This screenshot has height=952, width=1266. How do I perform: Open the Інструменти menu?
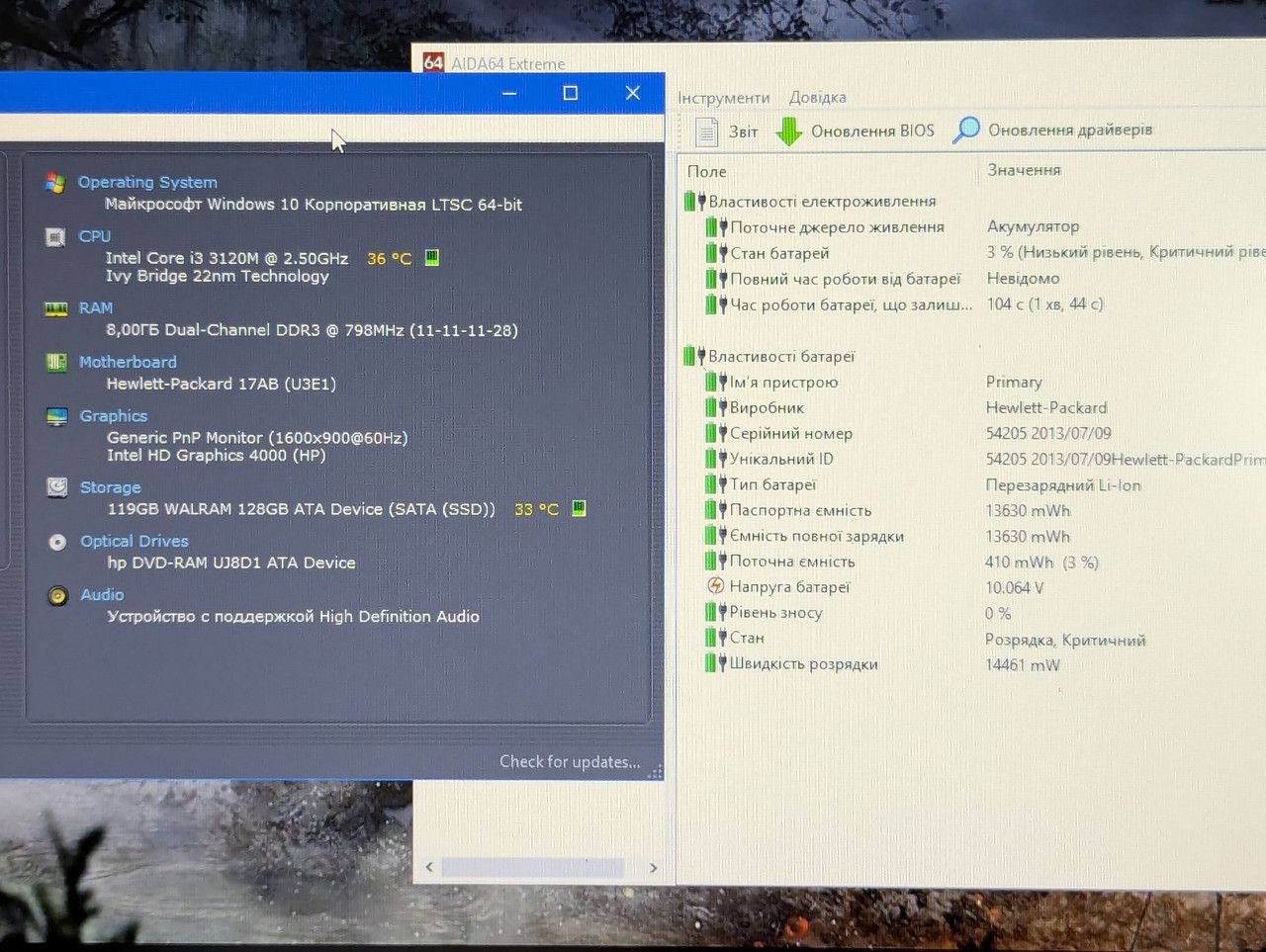point(724,98)
